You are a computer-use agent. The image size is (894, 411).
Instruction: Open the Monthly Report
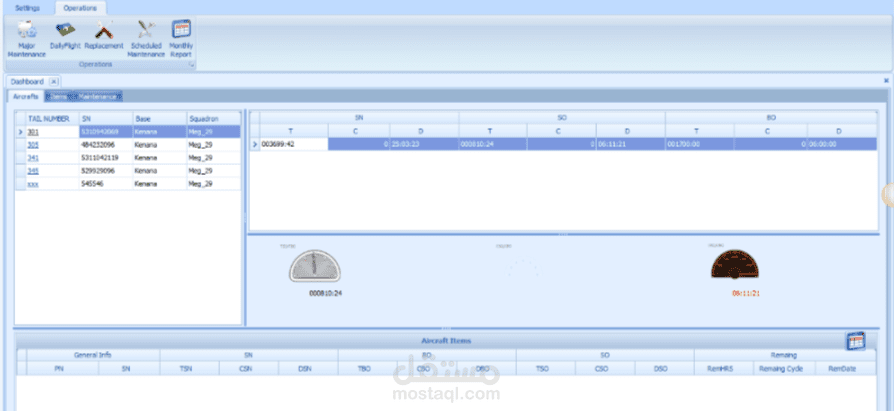click(181, 39)
